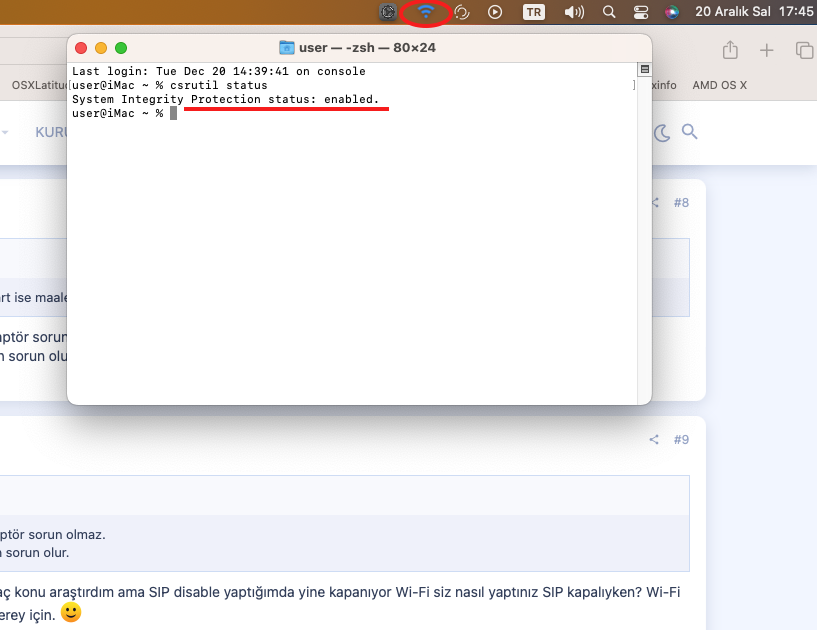817x630 pixels.
Task: Click the share icon on post #9
Action: click(x=654, y=440)
